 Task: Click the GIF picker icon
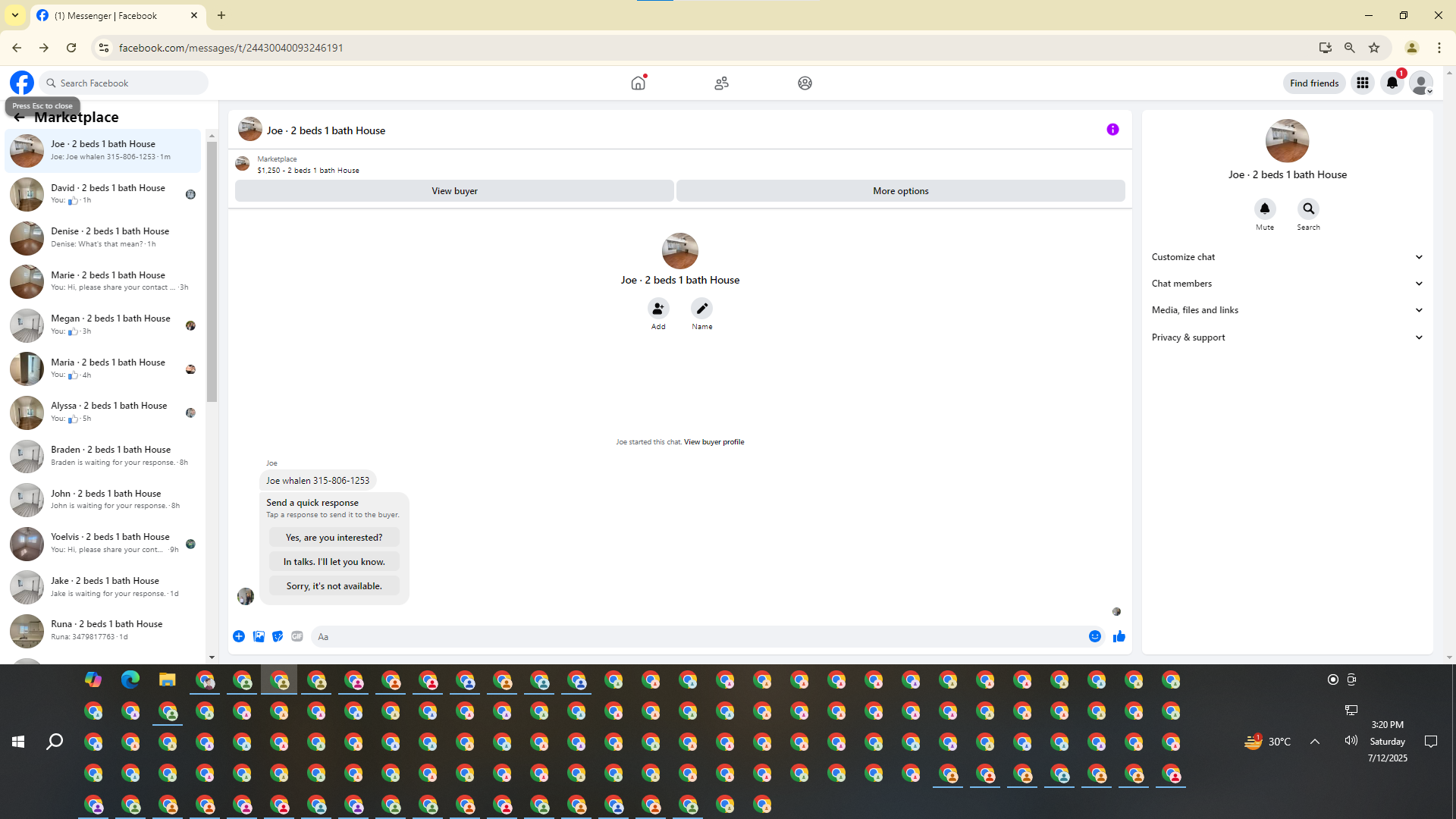297,637
